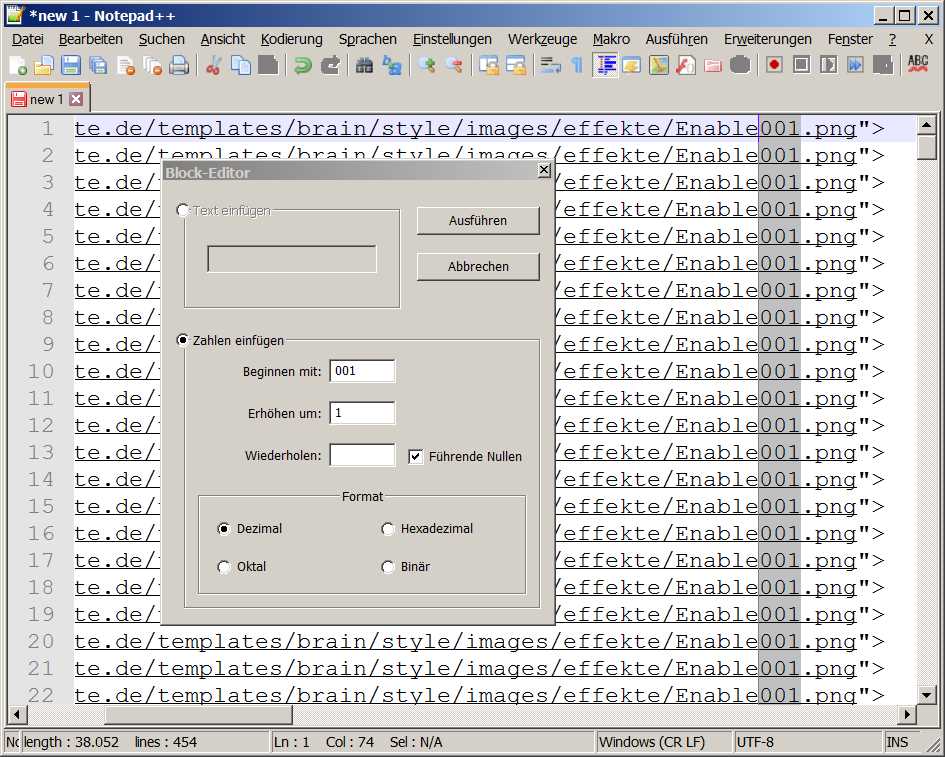Choose Binär number format

point(388,567)
